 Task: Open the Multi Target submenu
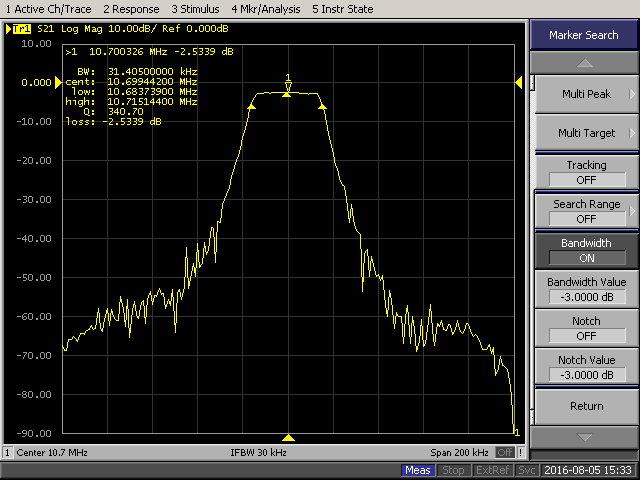tap(586, 133)
